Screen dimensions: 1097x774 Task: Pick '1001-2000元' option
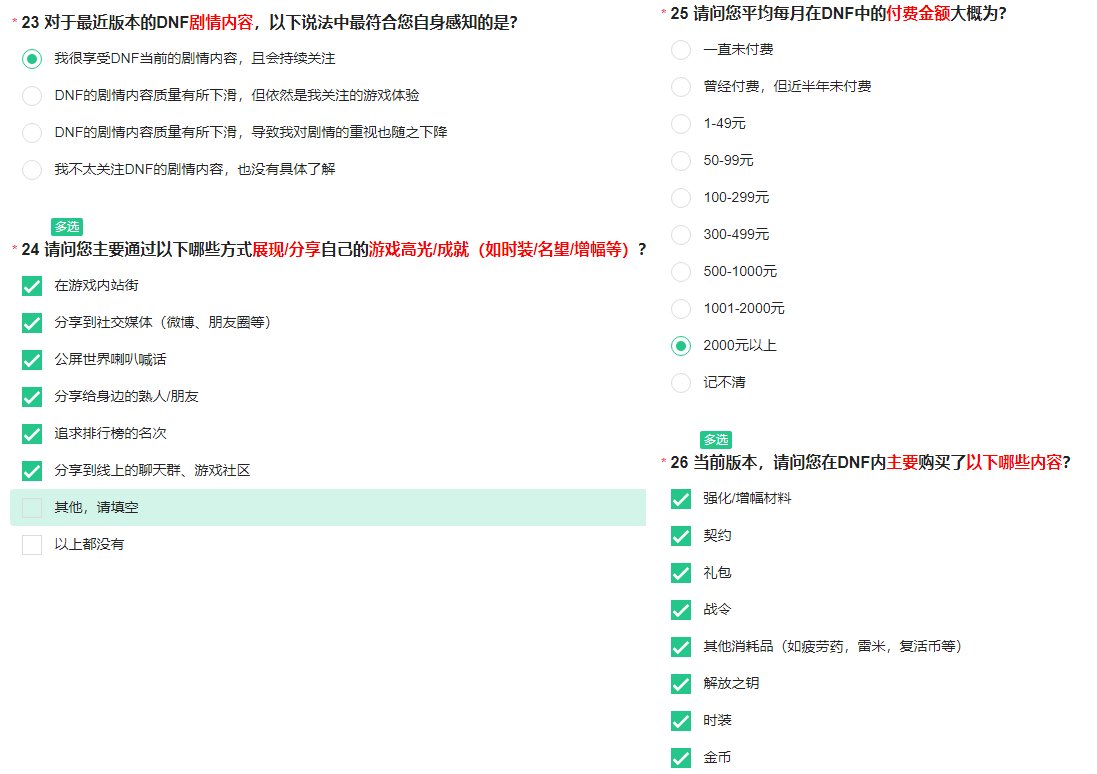(681, 309)
